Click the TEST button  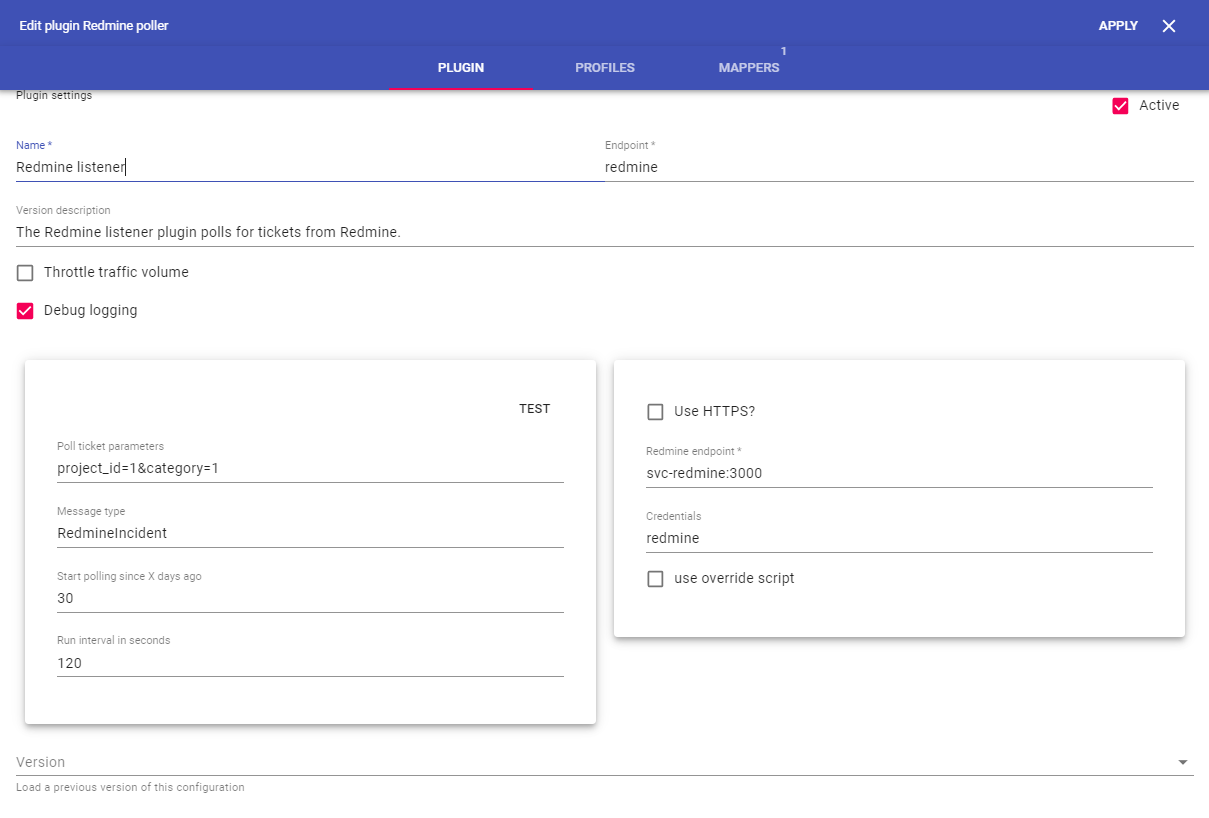coord(534,409)
